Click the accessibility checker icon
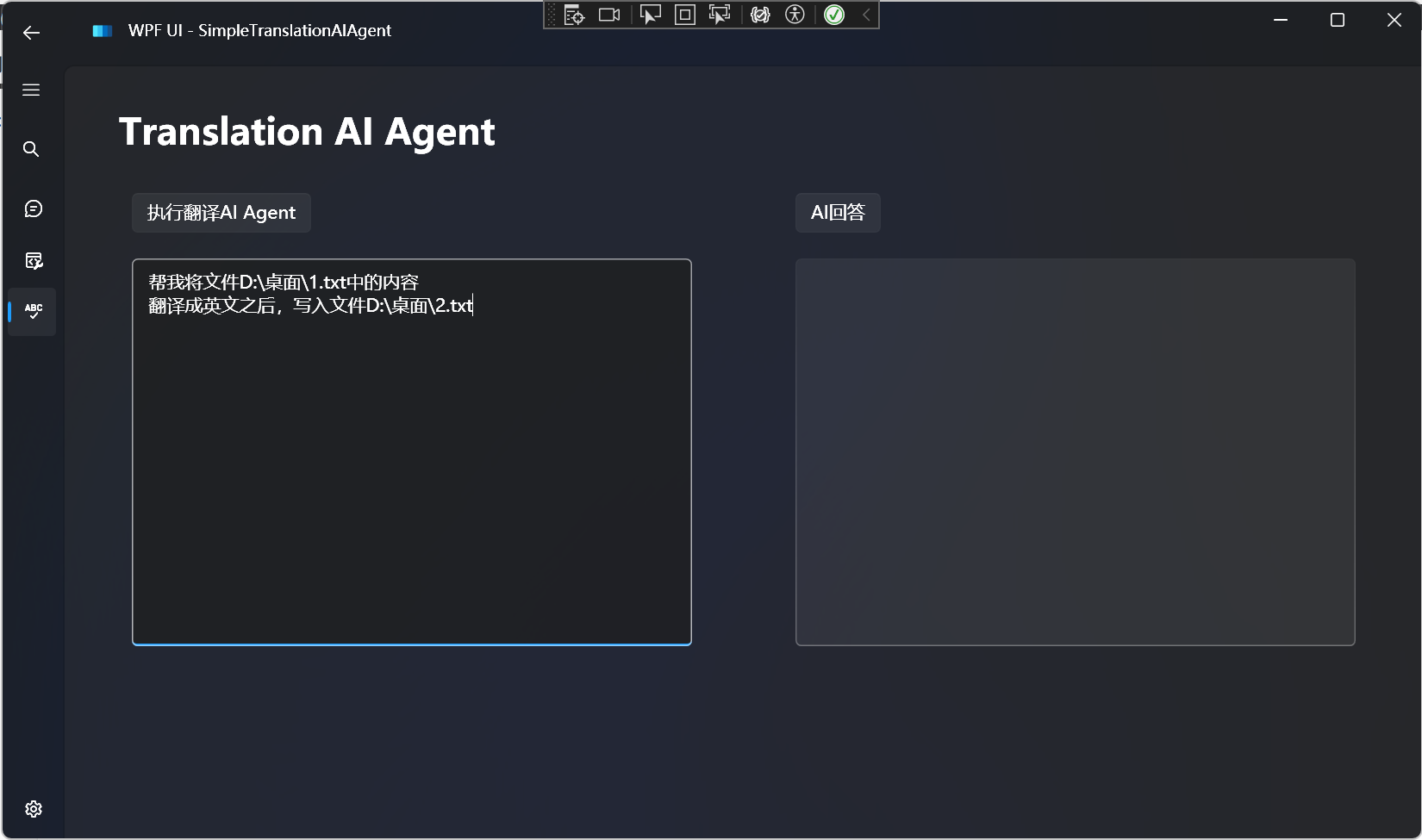This screenshot has width=1422, height=840. click(795, 15)
